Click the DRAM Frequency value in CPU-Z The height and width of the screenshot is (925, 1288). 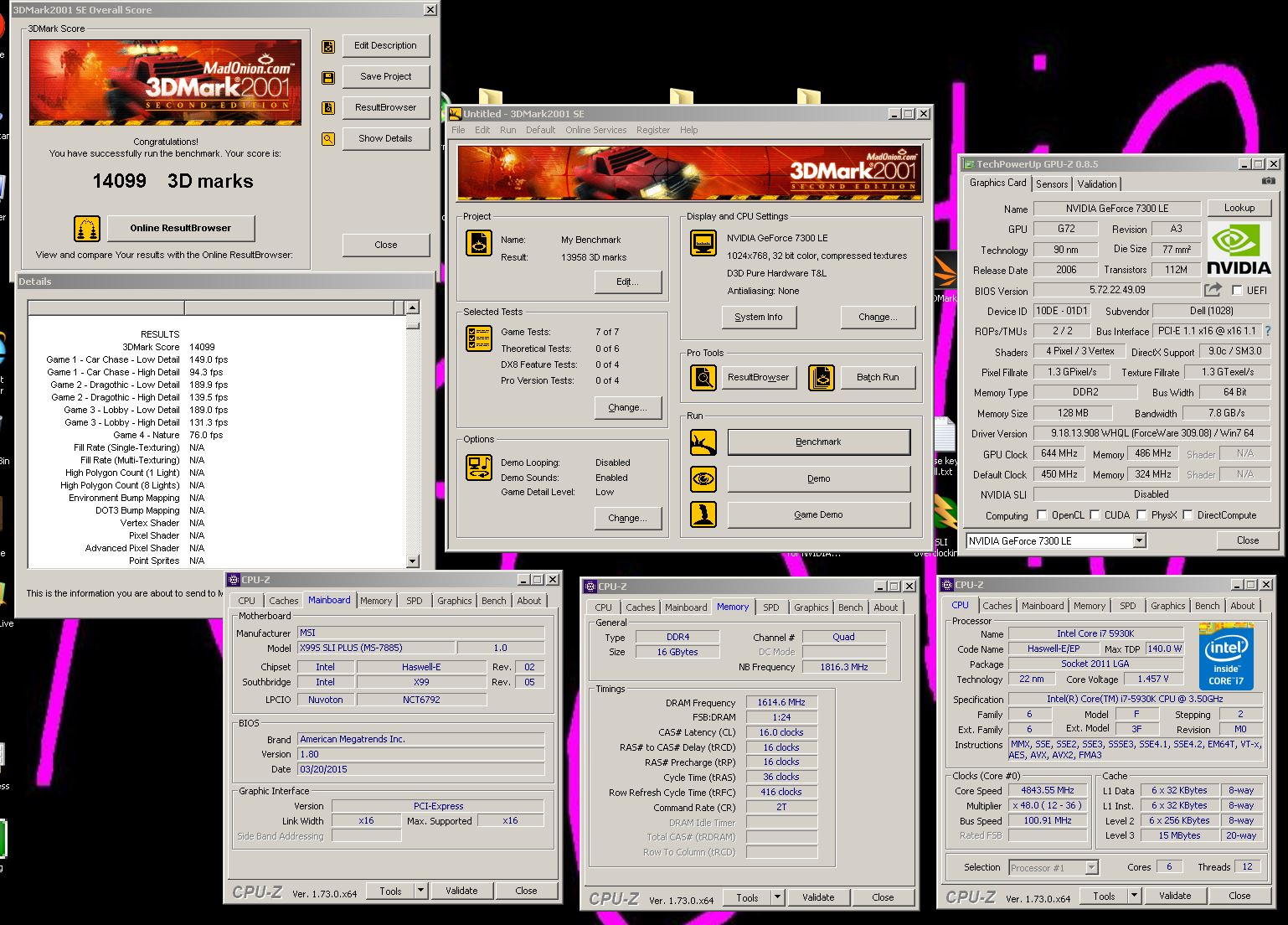click(x=781, y=702)
